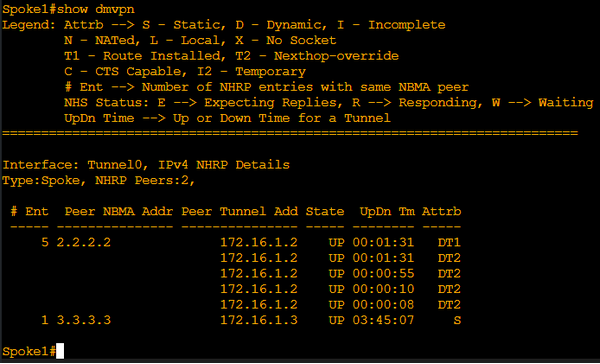600x364 pixels.
Task: Click the 'State' column header
Action: point(325,211)
